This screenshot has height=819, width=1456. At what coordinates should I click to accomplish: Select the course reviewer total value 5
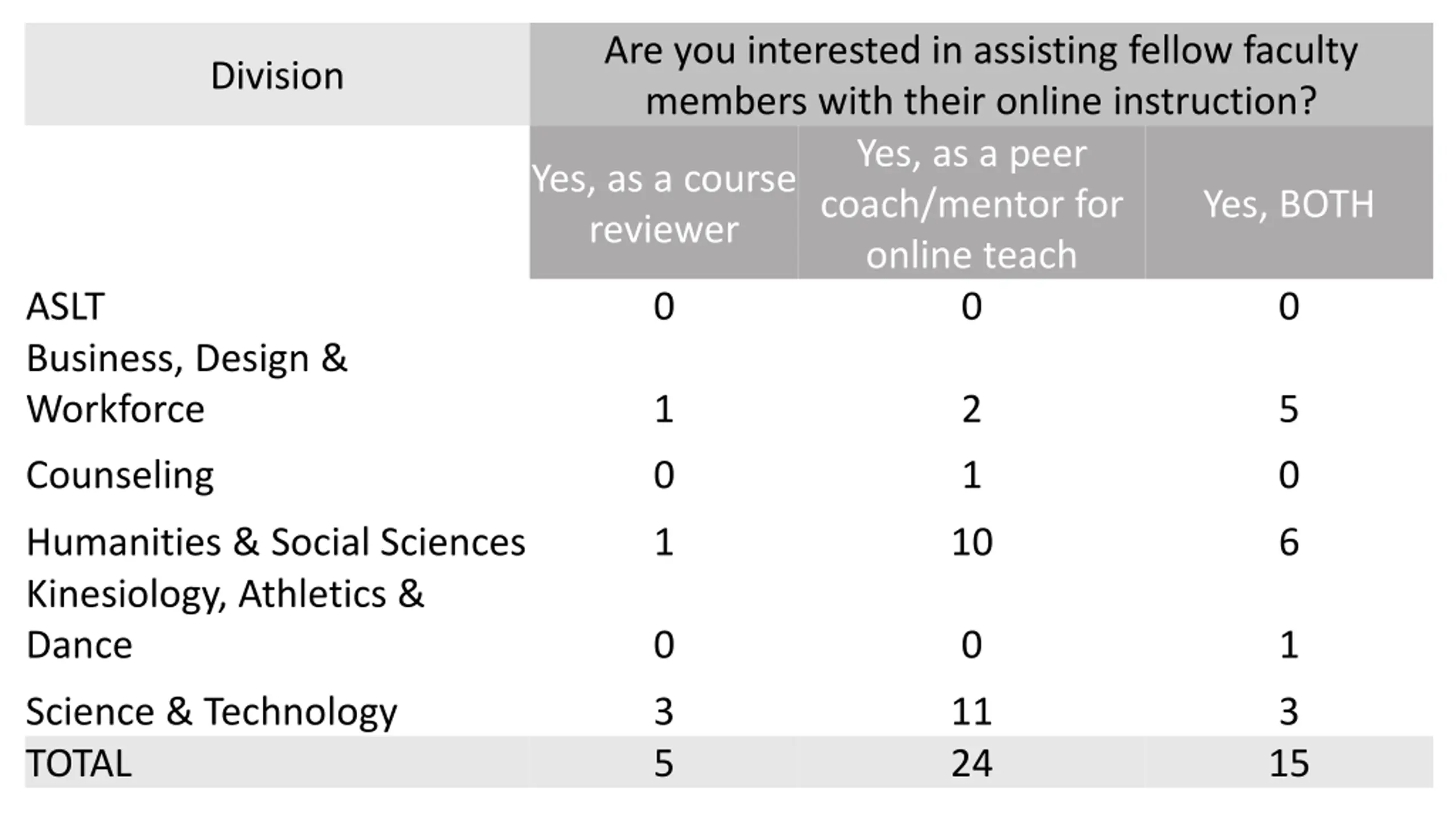(663, 763)
